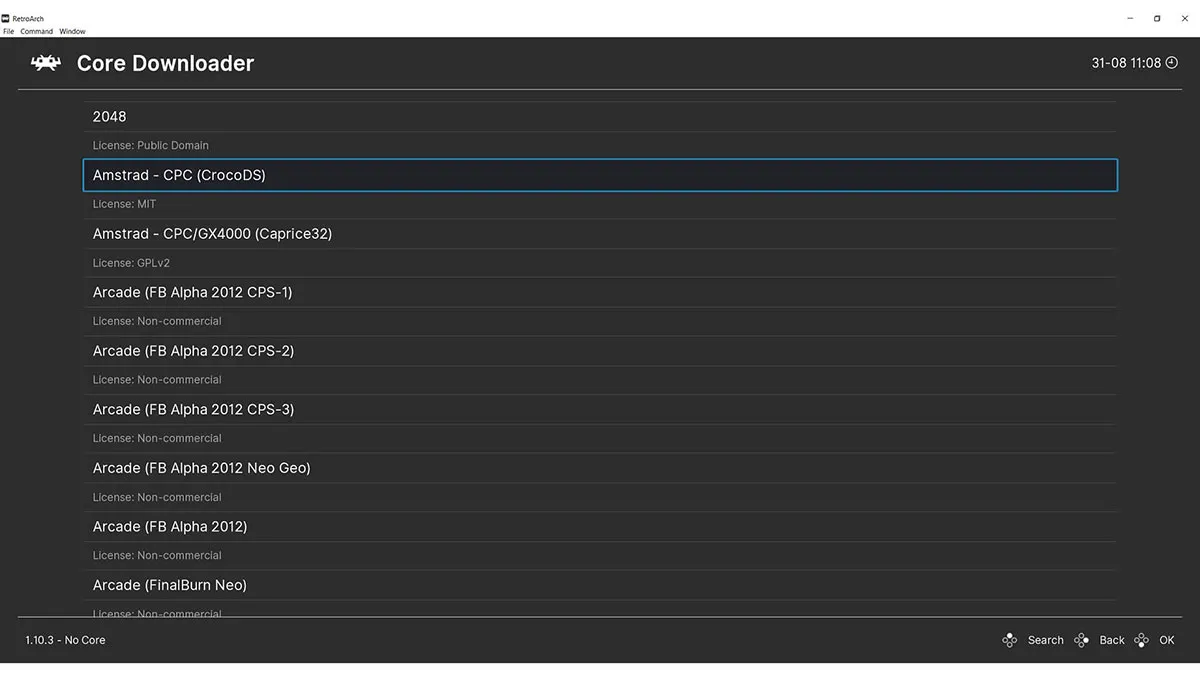
Task: Click the License: MIT sublabel
Action: [x=125, y=204]
